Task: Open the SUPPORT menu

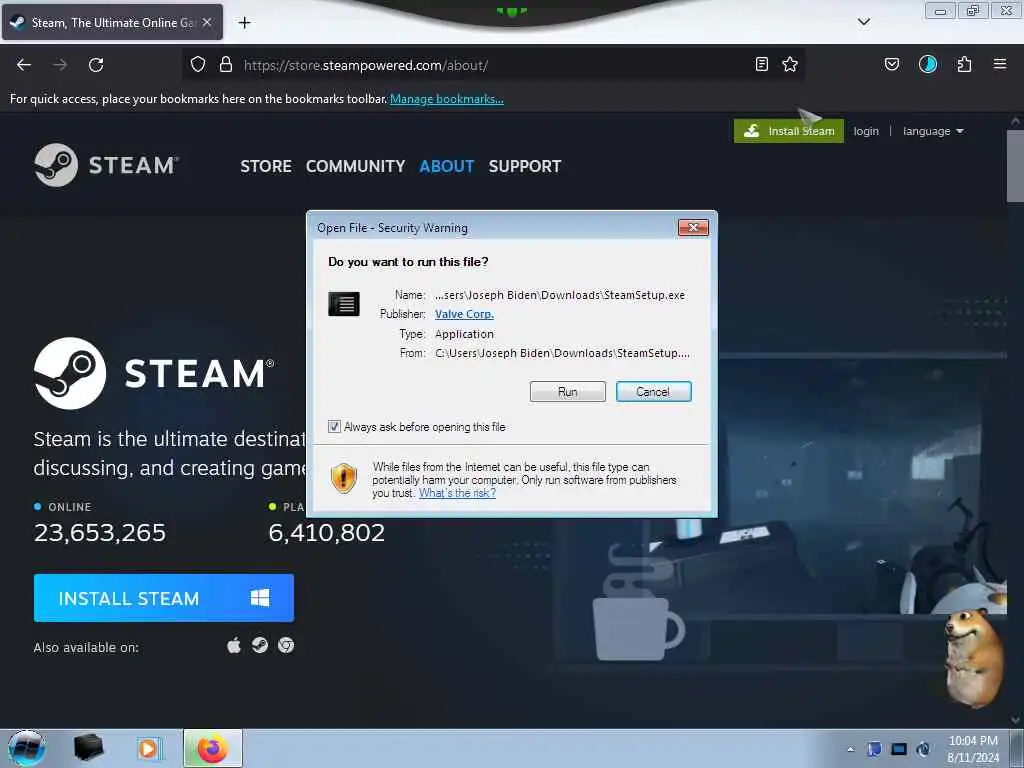Action: [x=525, y=167]
